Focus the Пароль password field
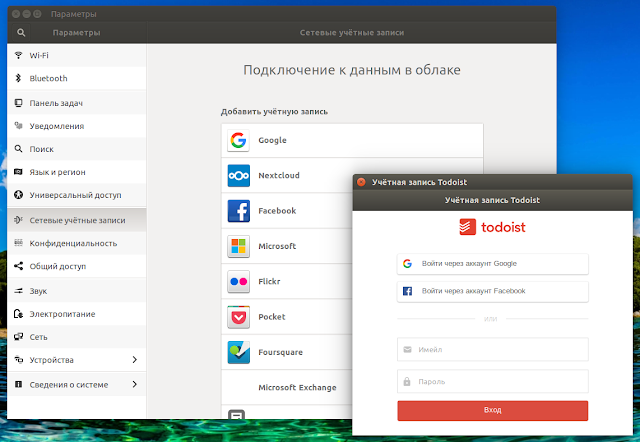Image resolution: width=640 pixels, height=442 pixels. pos(493,381)
